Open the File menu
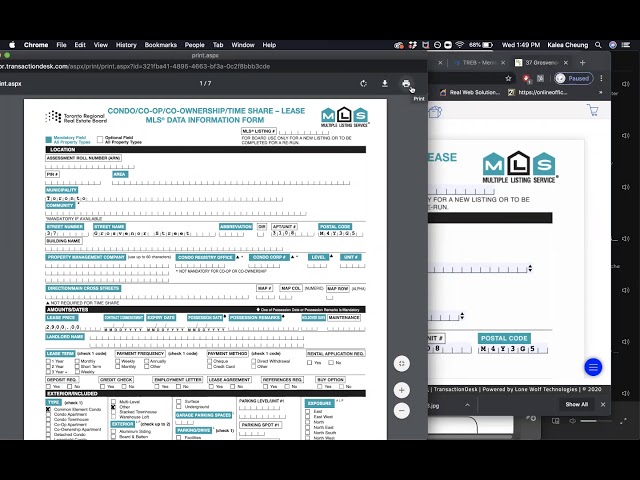The width and height of the screenshot is (640, 480). click(x=61, y=45)
